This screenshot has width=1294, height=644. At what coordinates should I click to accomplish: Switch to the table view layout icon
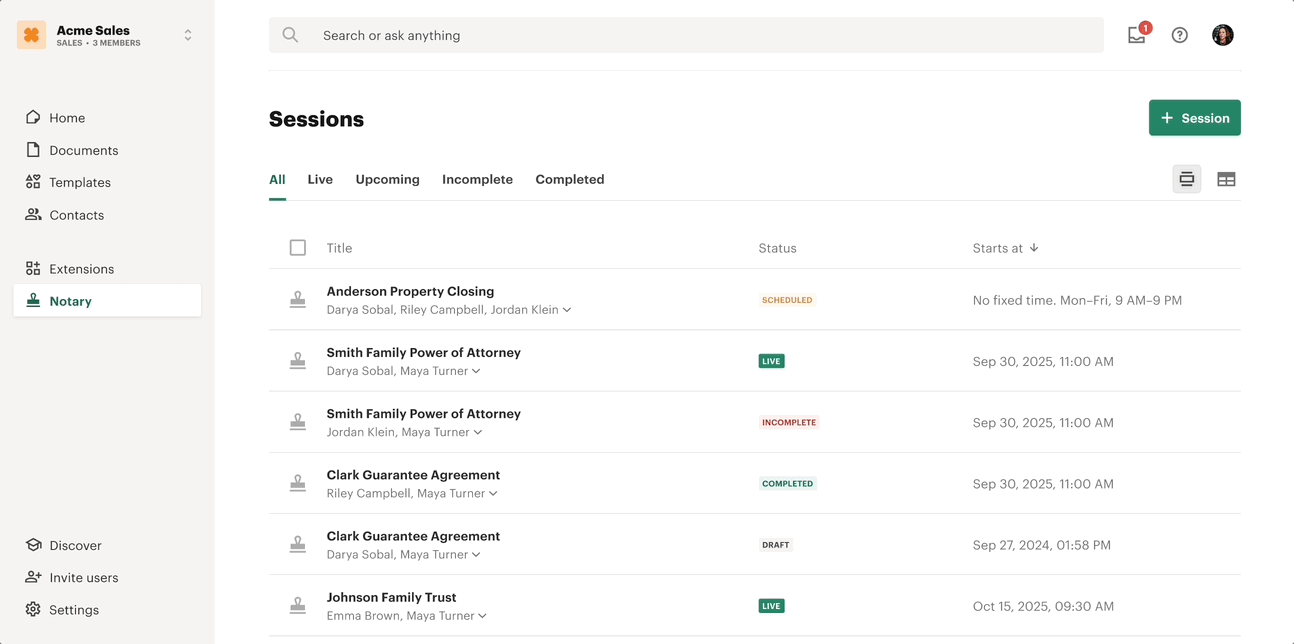click(1226, 179)
